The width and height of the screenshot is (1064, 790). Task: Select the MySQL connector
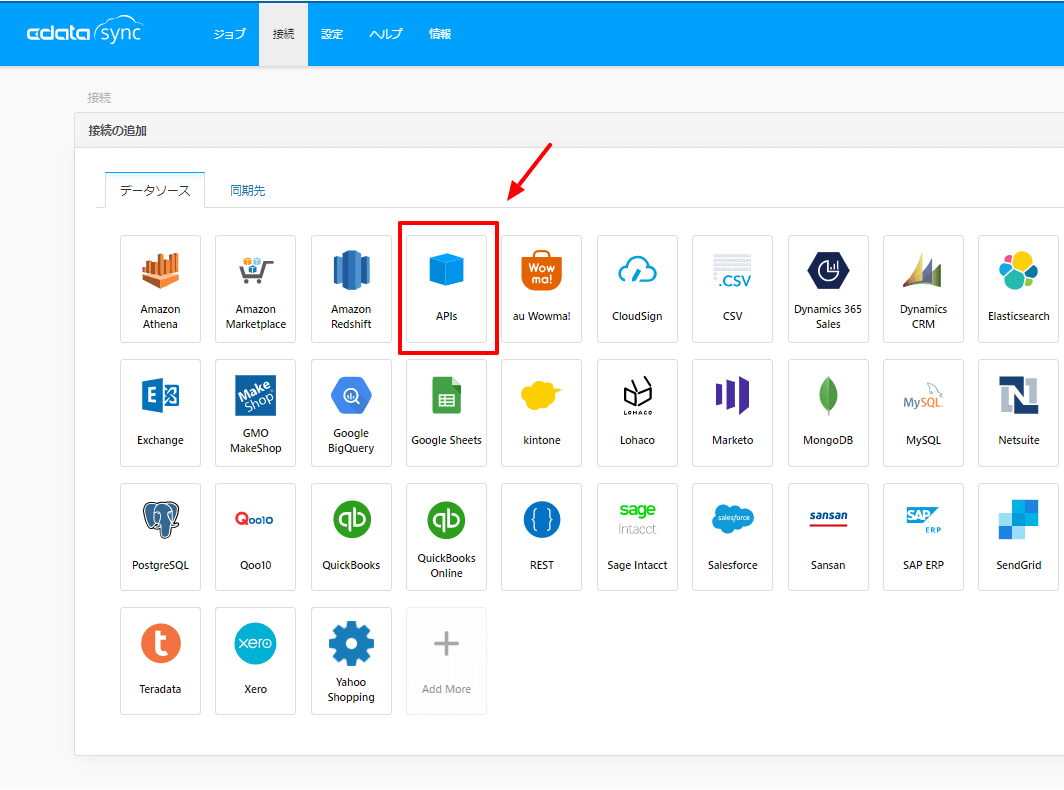924,413
